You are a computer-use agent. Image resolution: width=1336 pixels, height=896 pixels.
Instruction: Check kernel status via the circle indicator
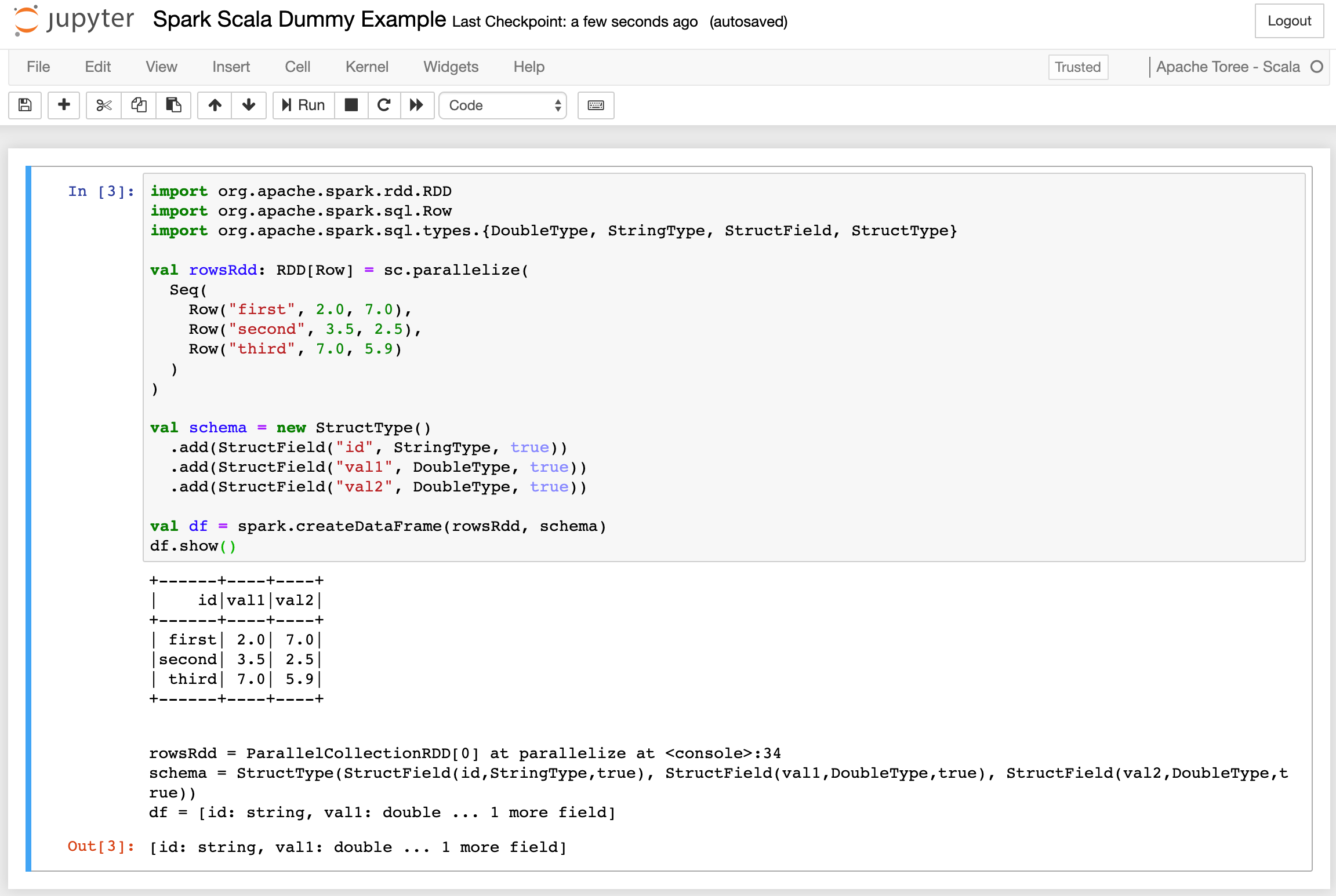coord(1315,66)
